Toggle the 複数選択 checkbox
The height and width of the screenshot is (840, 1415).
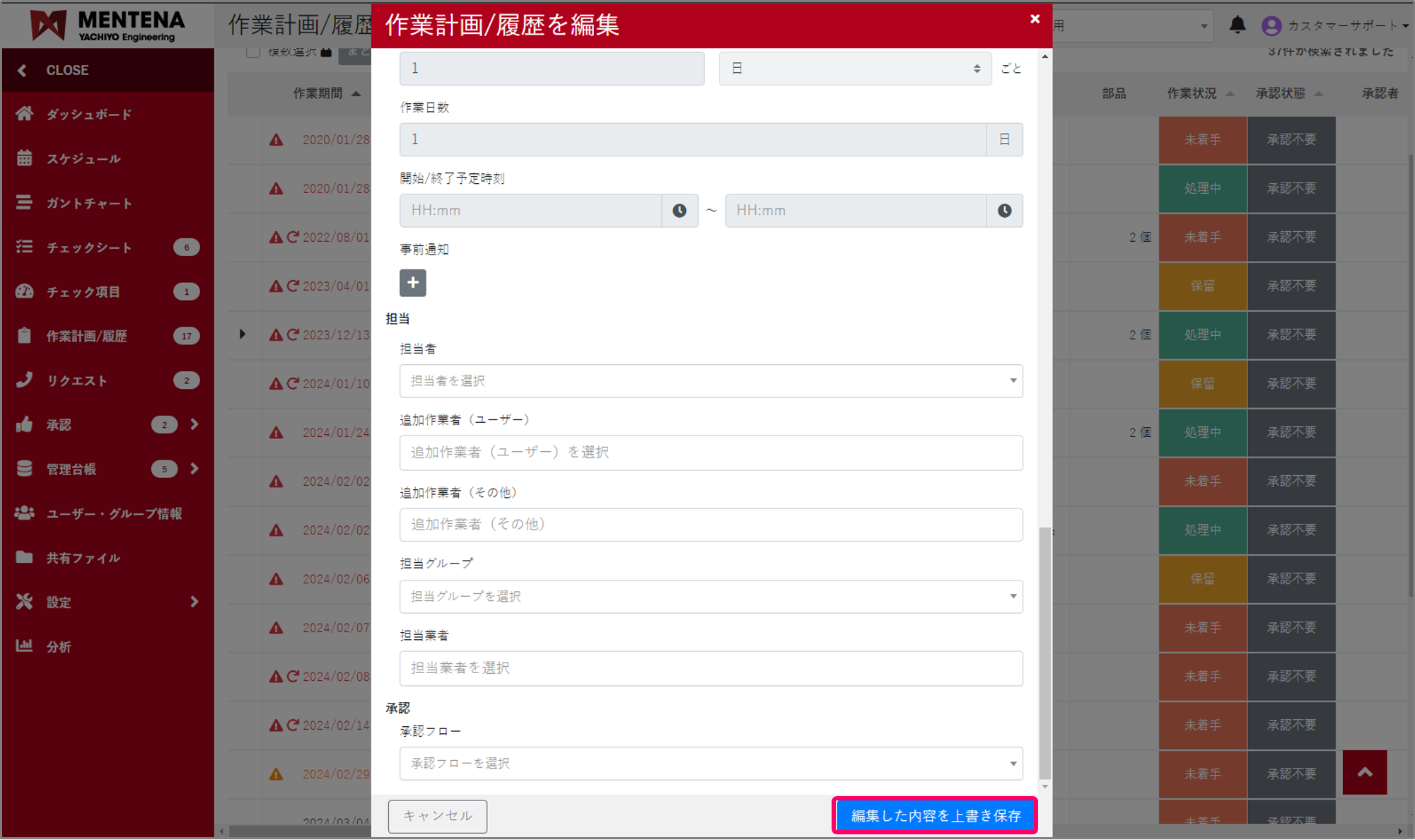(x=253, y=52)
